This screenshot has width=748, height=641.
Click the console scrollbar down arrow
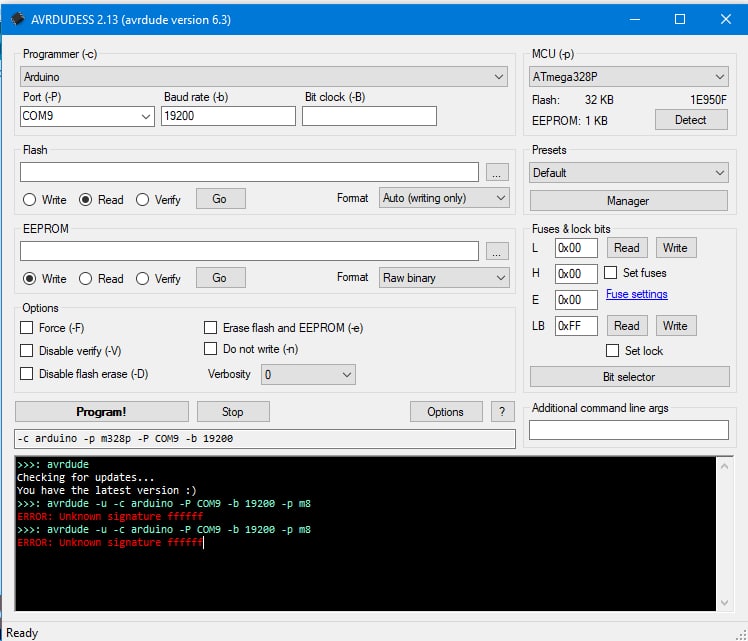(x=724, y=603)
